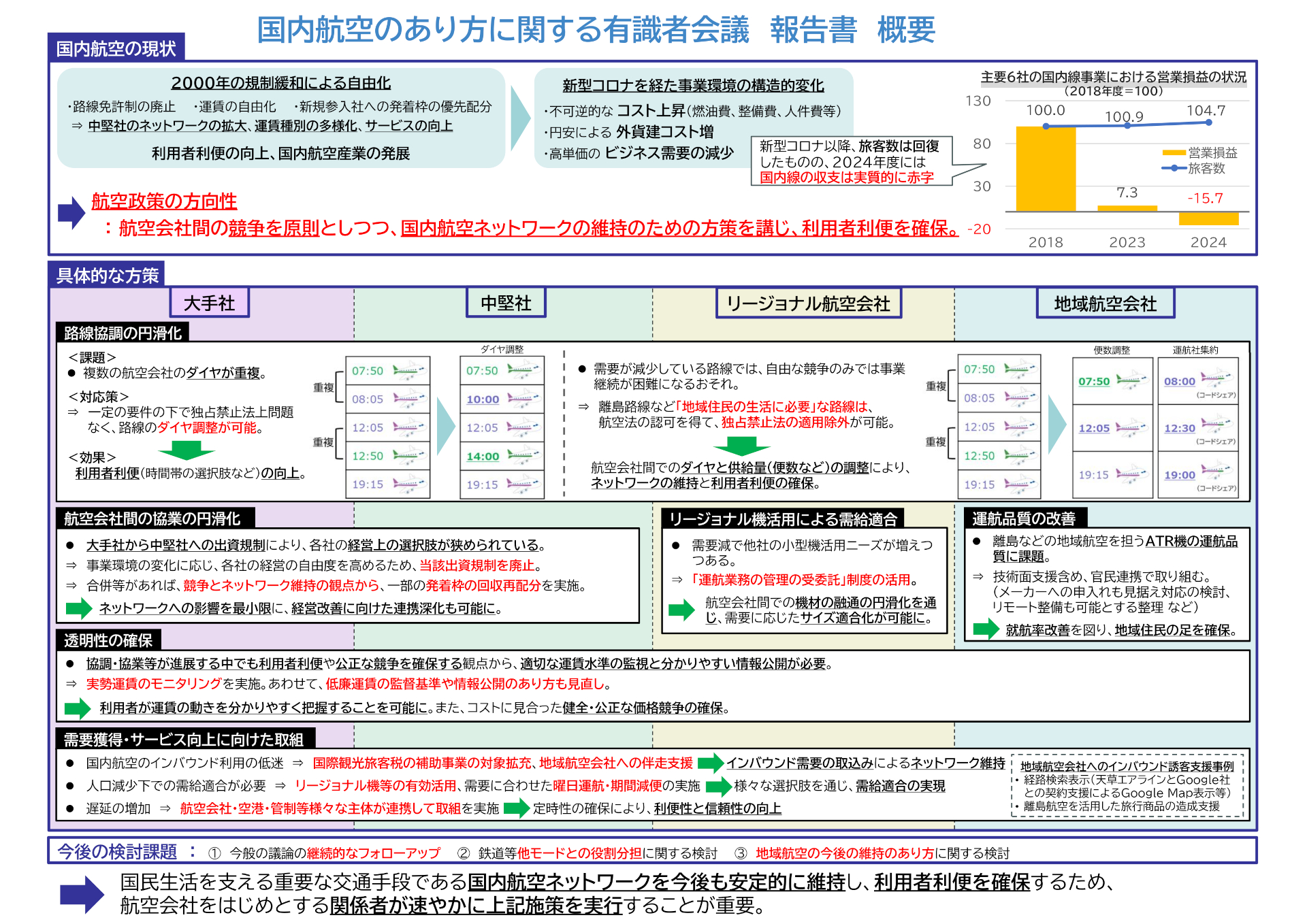Click the underlined 12:30 time
Viewport: 1307px width, 924px height.
click(x=1180, y=428)
